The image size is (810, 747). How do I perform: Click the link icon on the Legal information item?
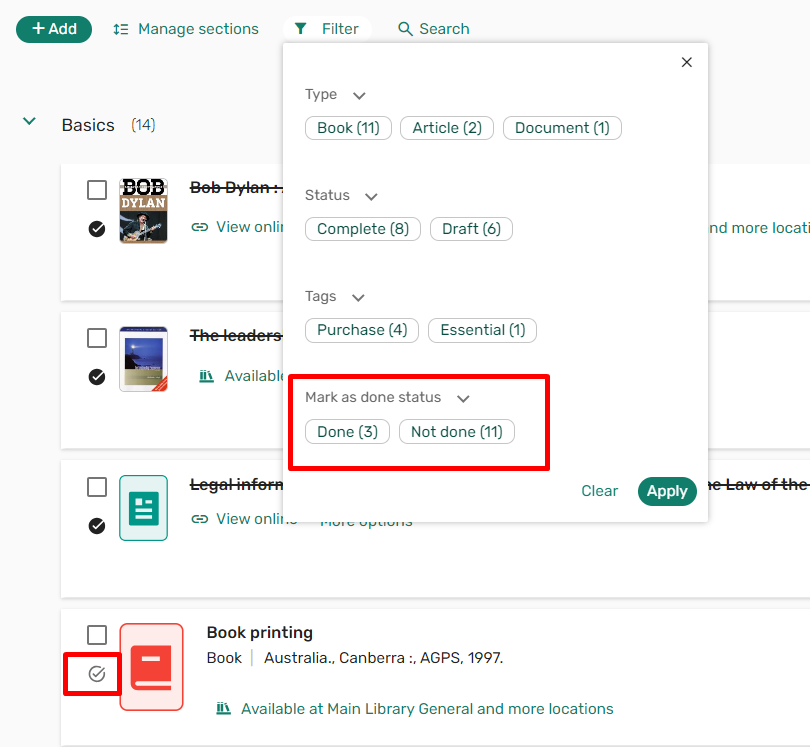[200, 519]
